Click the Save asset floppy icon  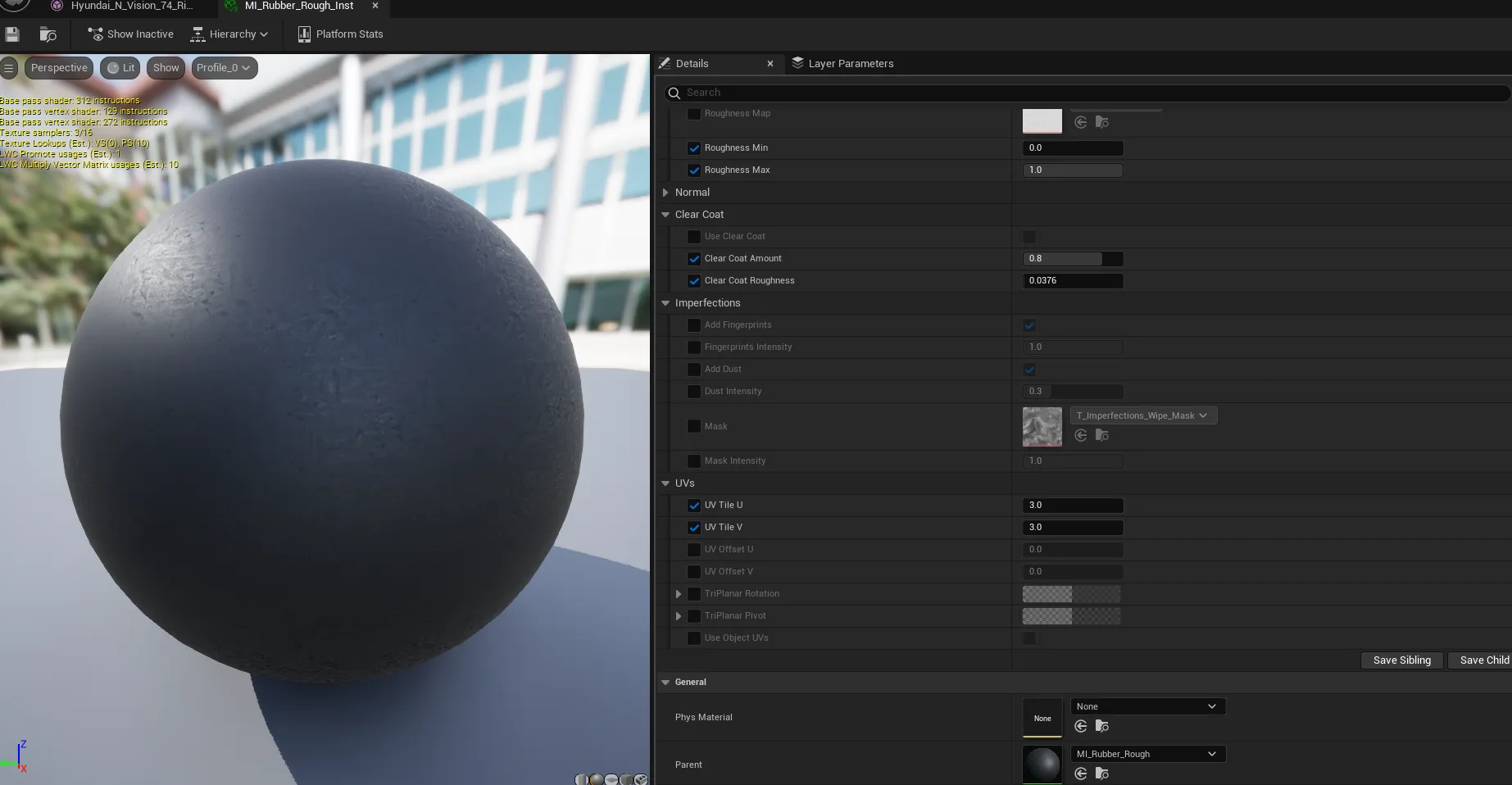coord(12,34)
